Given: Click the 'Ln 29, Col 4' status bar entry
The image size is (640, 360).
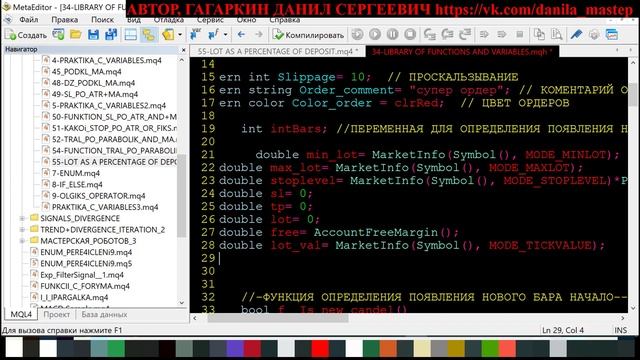Looking at the screenshot, I should tap(562, 330).
